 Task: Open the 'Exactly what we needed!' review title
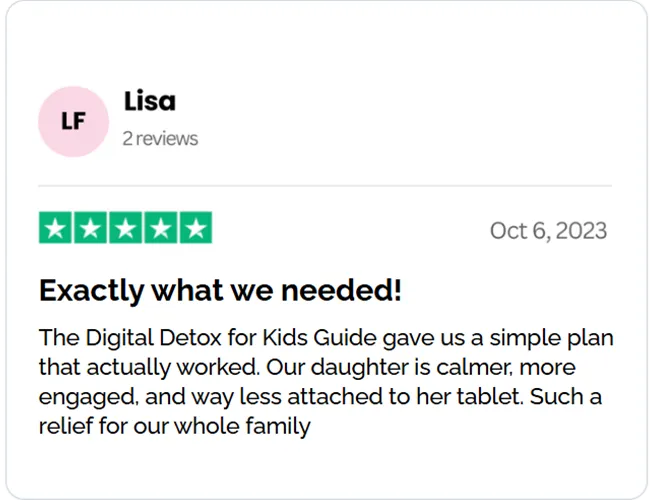220,290
